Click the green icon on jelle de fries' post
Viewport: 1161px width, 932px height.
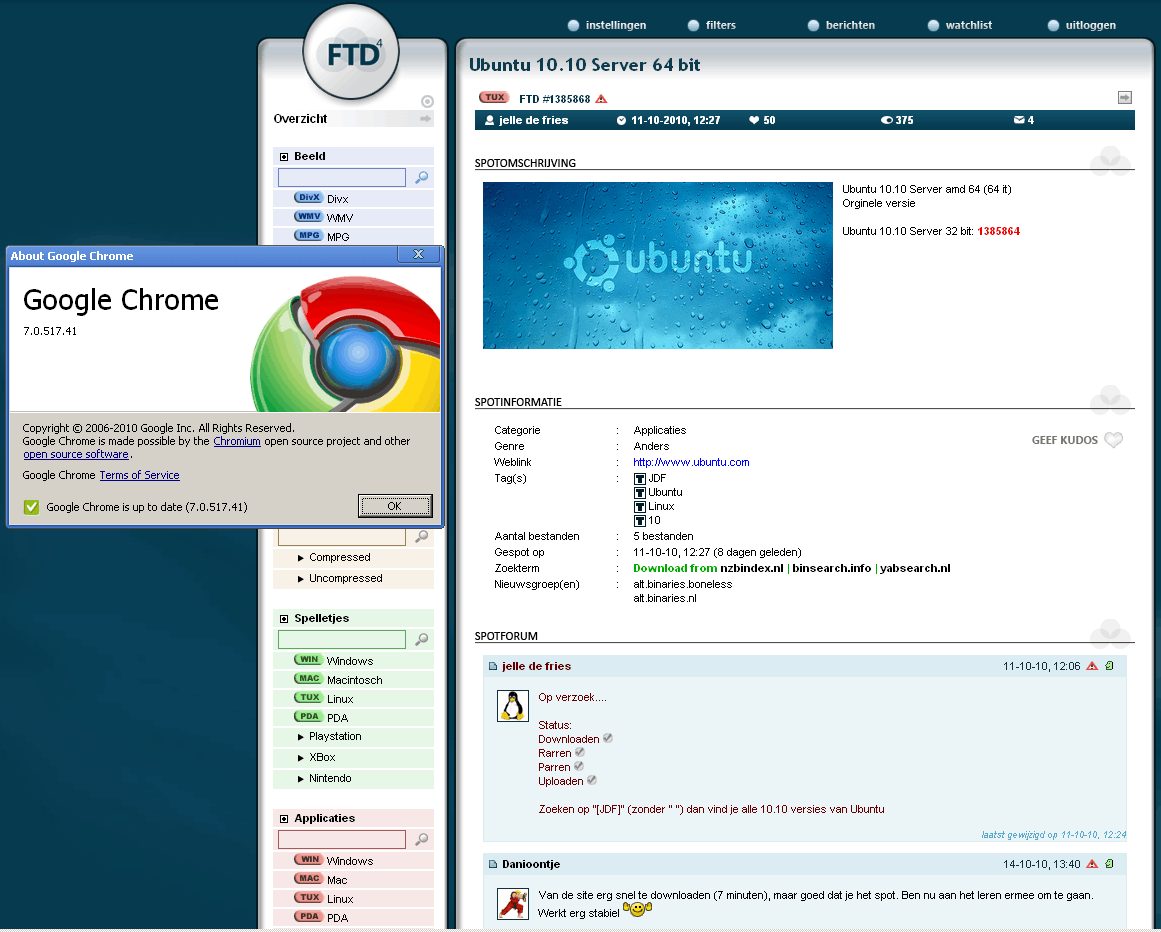click(x=1109, y=666)
